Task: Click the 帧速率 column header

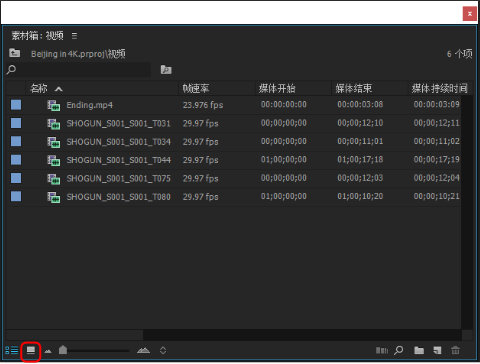Action: (x=196, y=89)
